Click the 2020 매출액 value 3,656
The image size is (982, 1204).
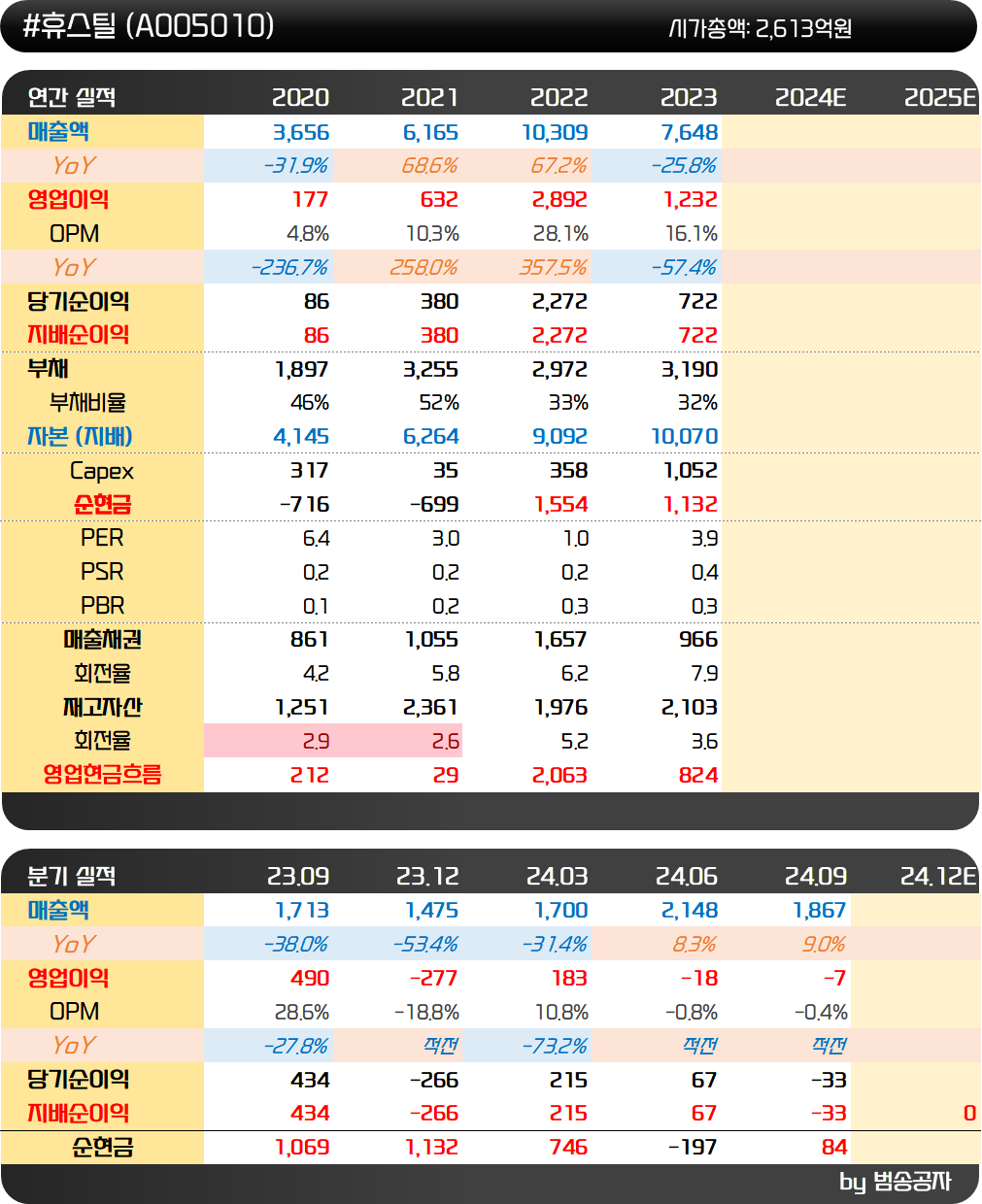point(301,132)
